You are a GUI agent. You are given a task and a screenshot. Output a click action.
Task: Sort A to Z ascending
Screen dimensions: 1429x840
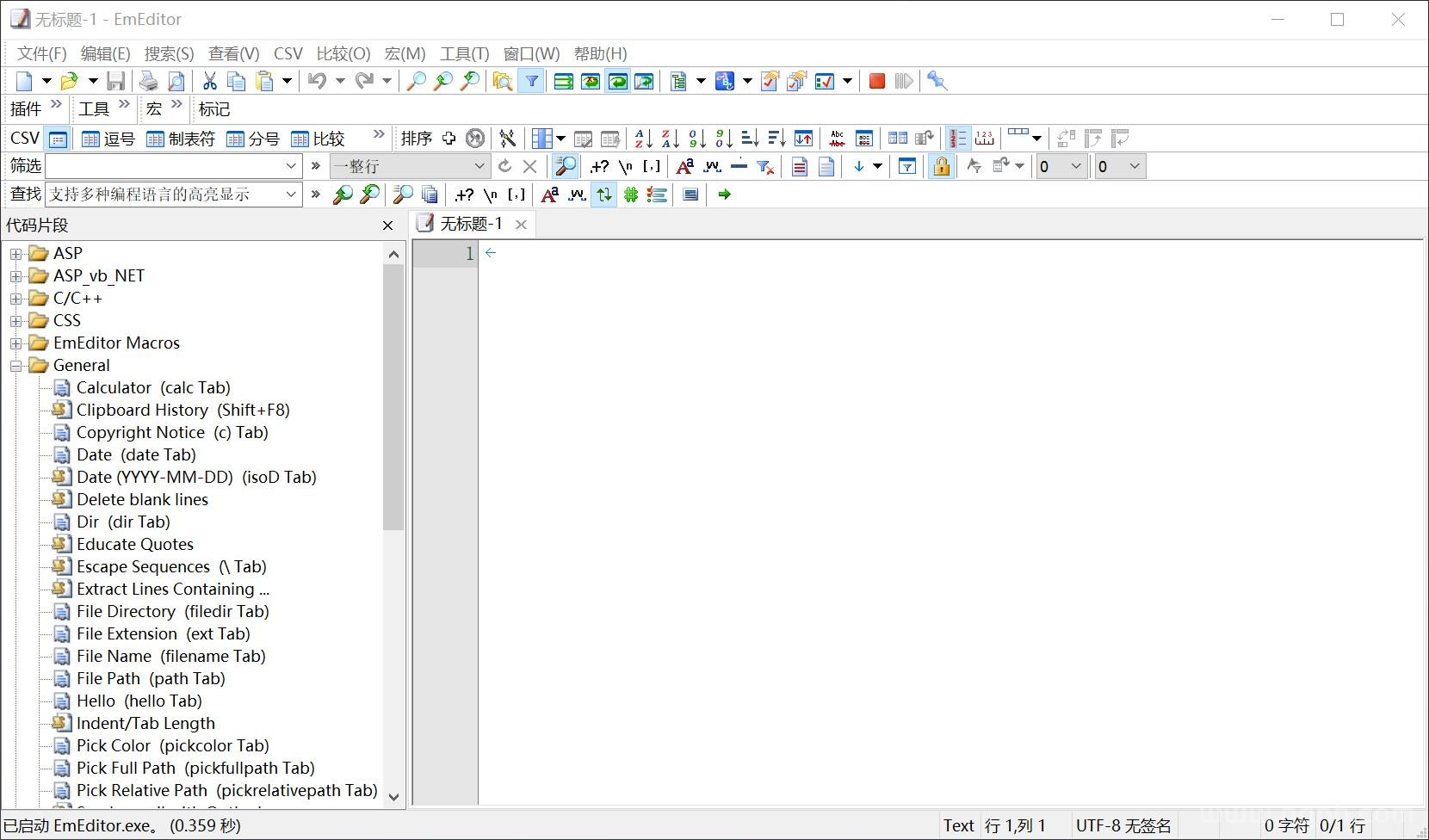[x=643, y=139]
